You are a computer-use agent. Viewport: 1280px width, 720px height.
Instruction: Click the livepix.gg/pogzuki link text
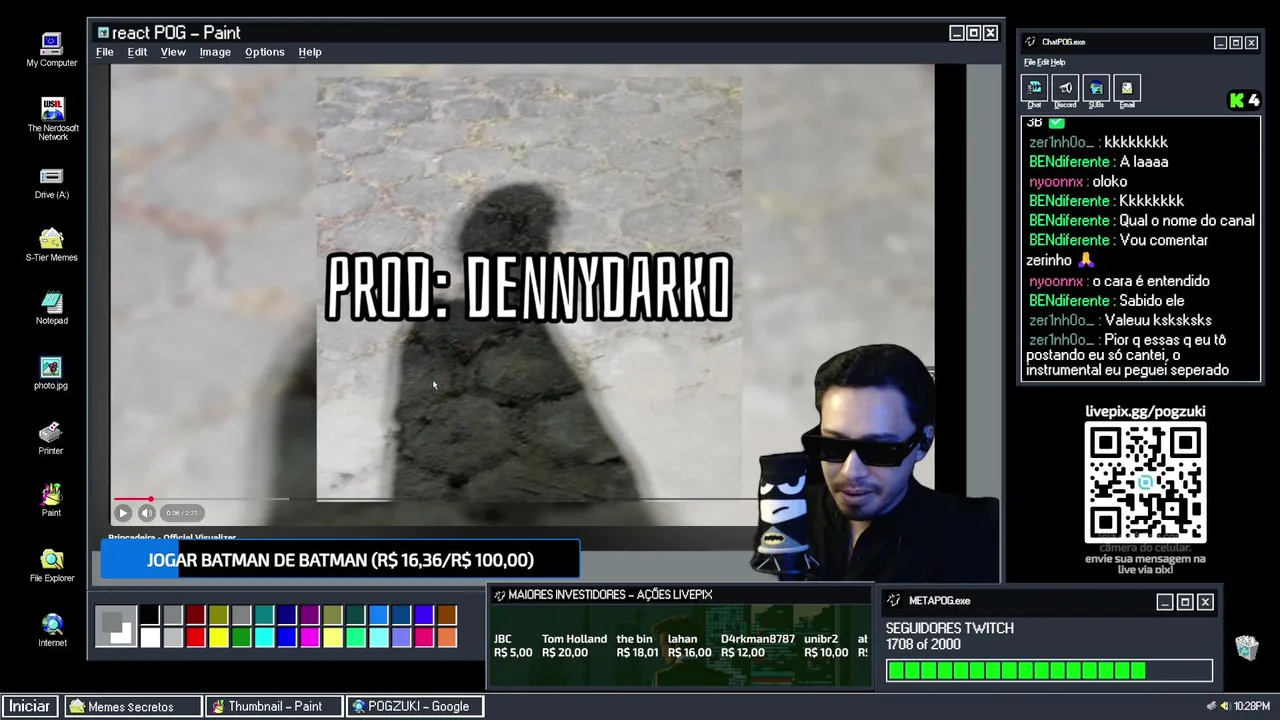point(1145,411)
